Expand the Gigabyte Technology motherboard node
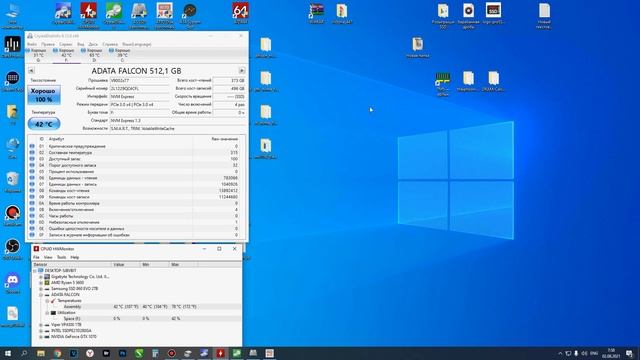 point(41,277)
